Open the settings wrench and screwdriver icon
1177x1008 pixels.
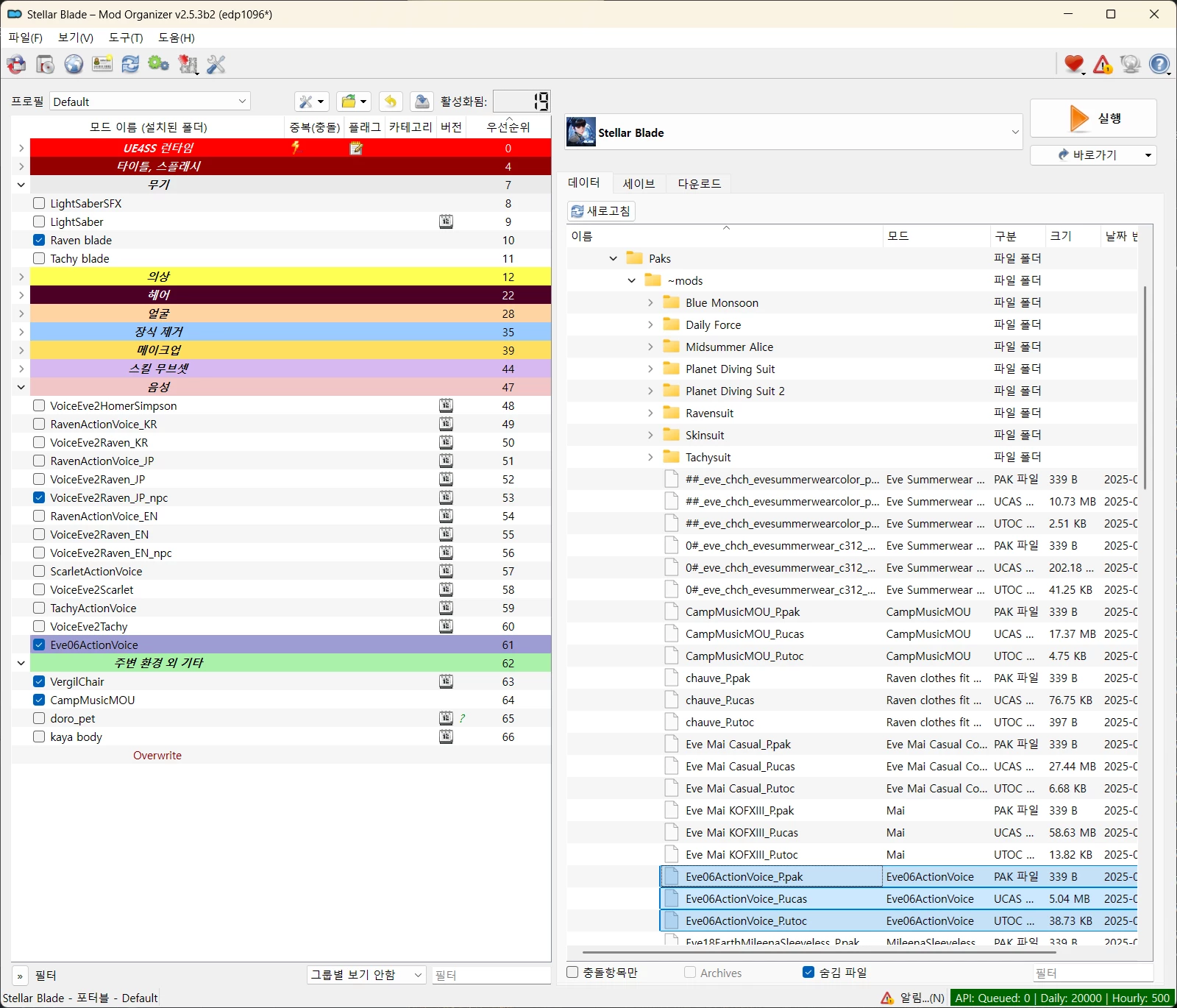coord(216,65)
